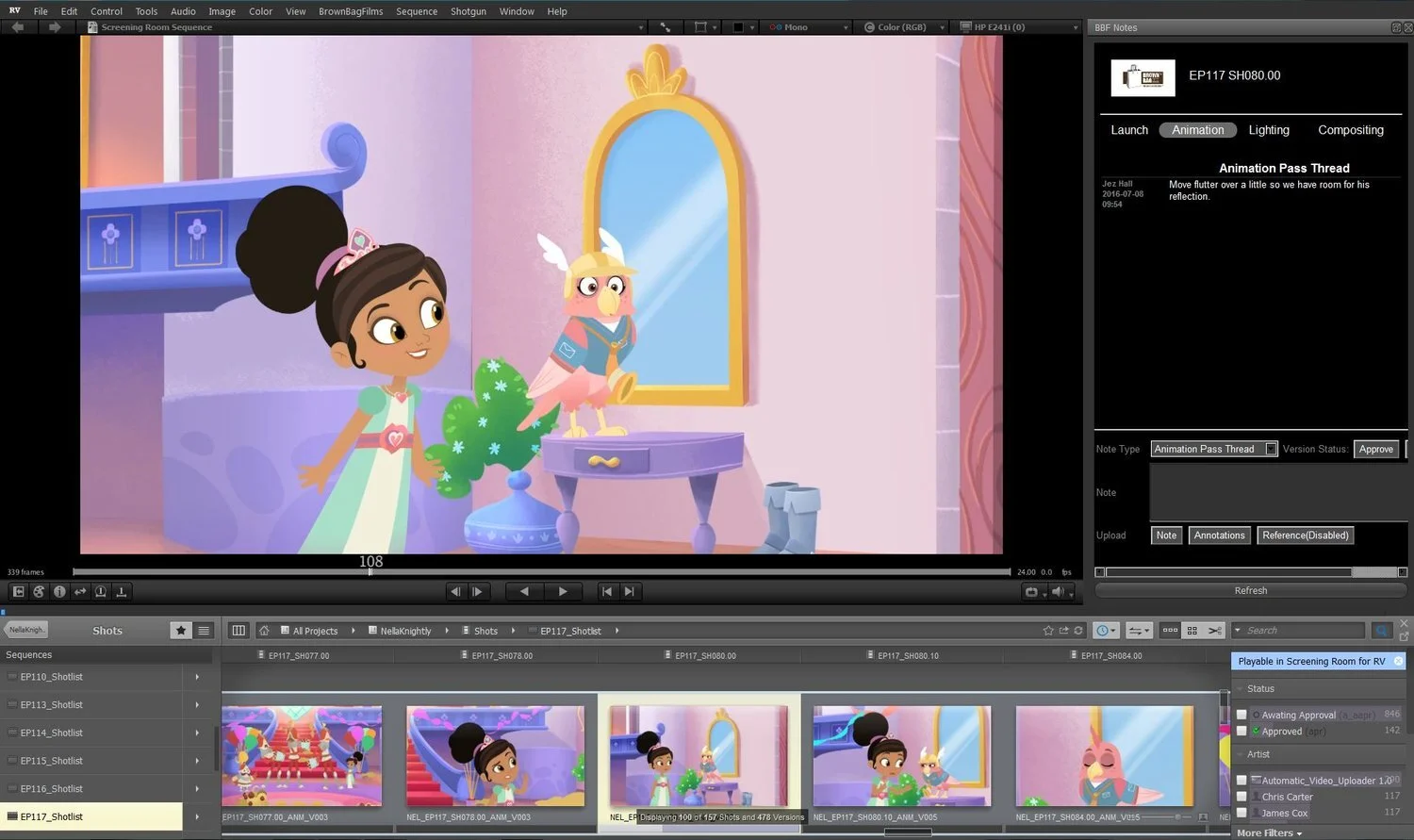Switch to filmstrip view icon

pos(1170,631)
